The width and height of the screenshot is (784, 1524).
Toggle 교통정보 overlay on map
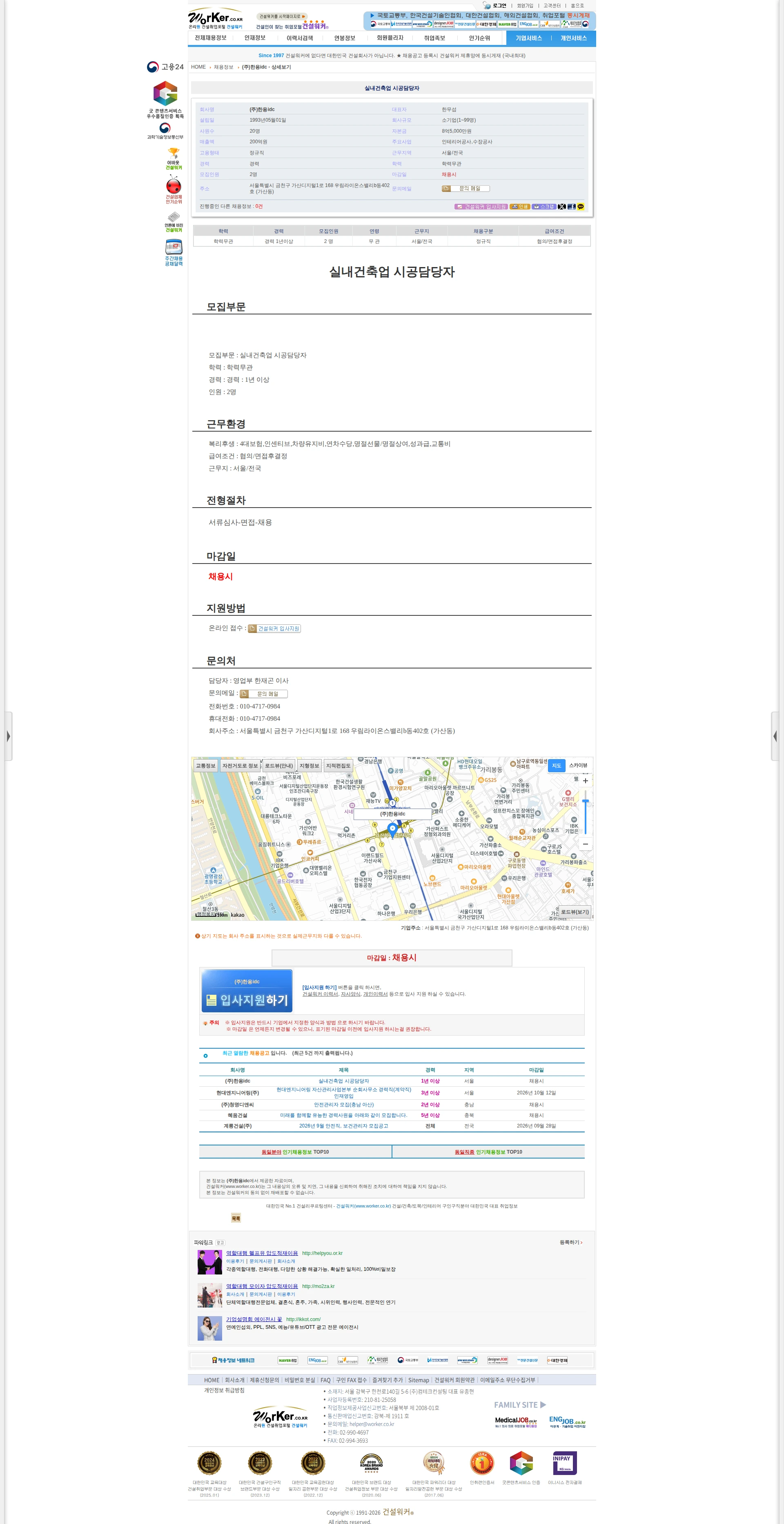click(x=205, y=766)
